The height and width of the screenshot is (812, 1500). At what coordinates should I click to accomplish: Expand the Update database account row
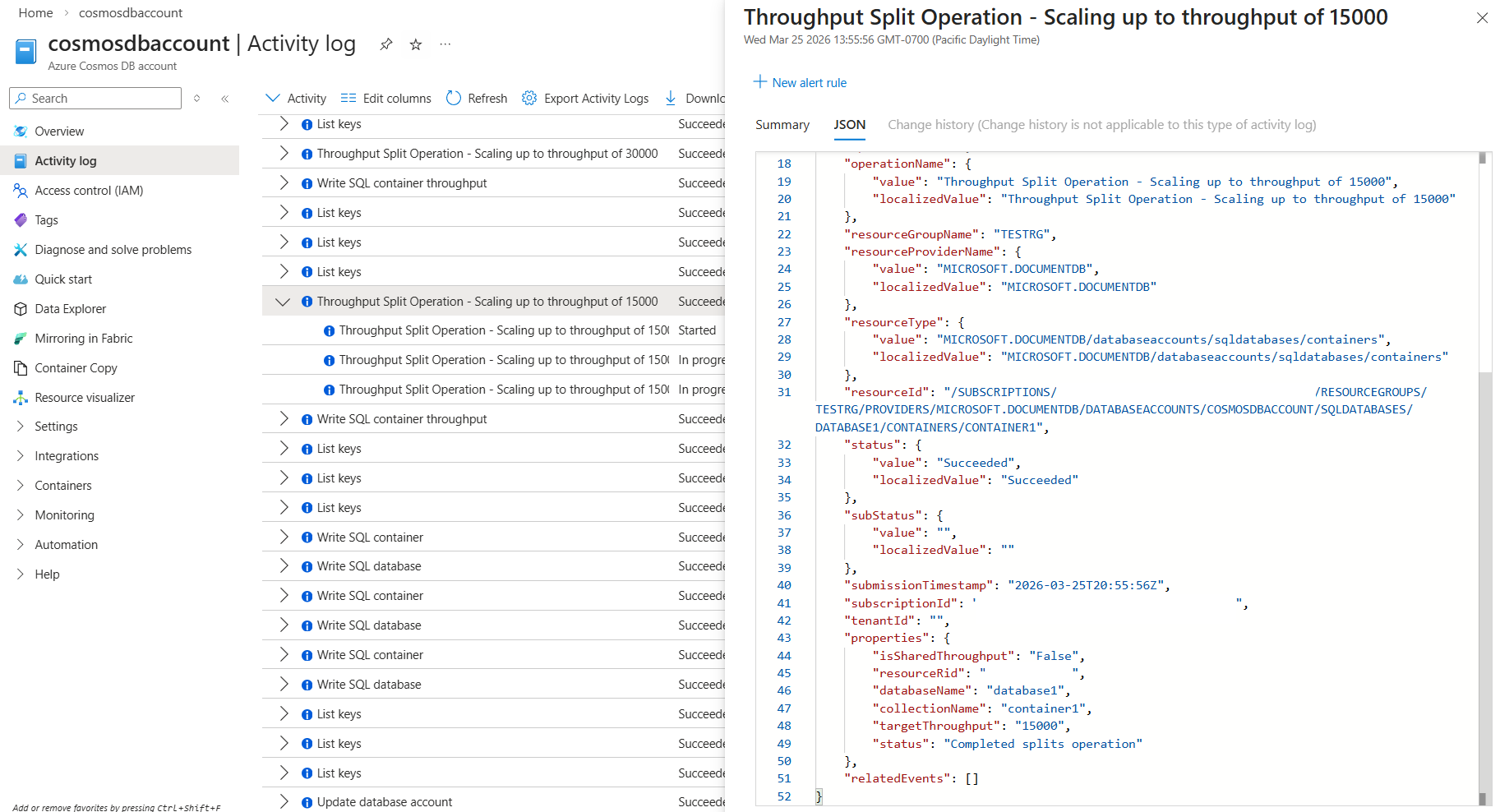284,802
